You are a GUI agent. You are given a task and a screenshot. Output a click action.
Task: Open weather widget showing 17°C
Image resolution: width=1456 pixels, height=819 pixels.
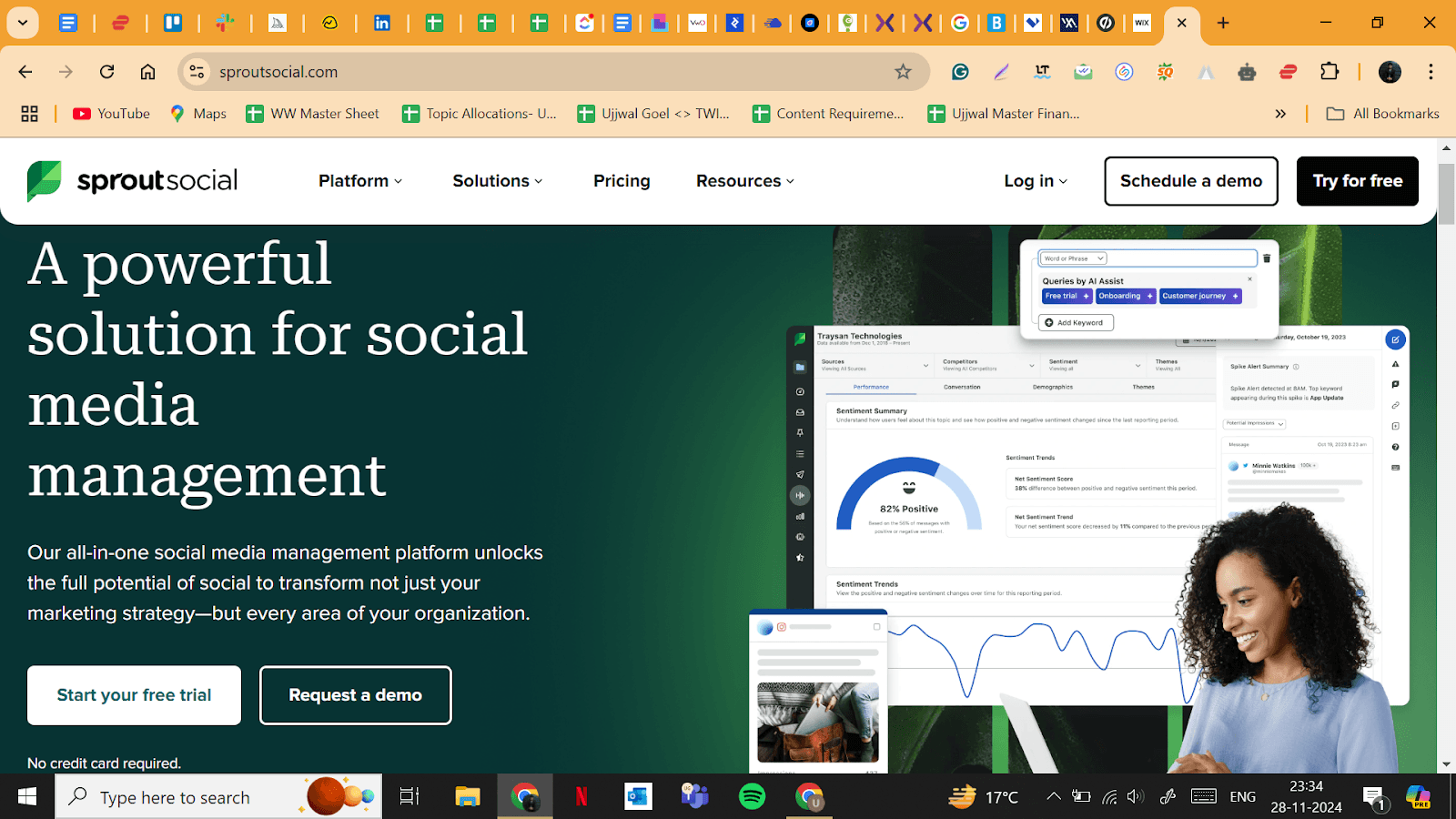point(983,797)
